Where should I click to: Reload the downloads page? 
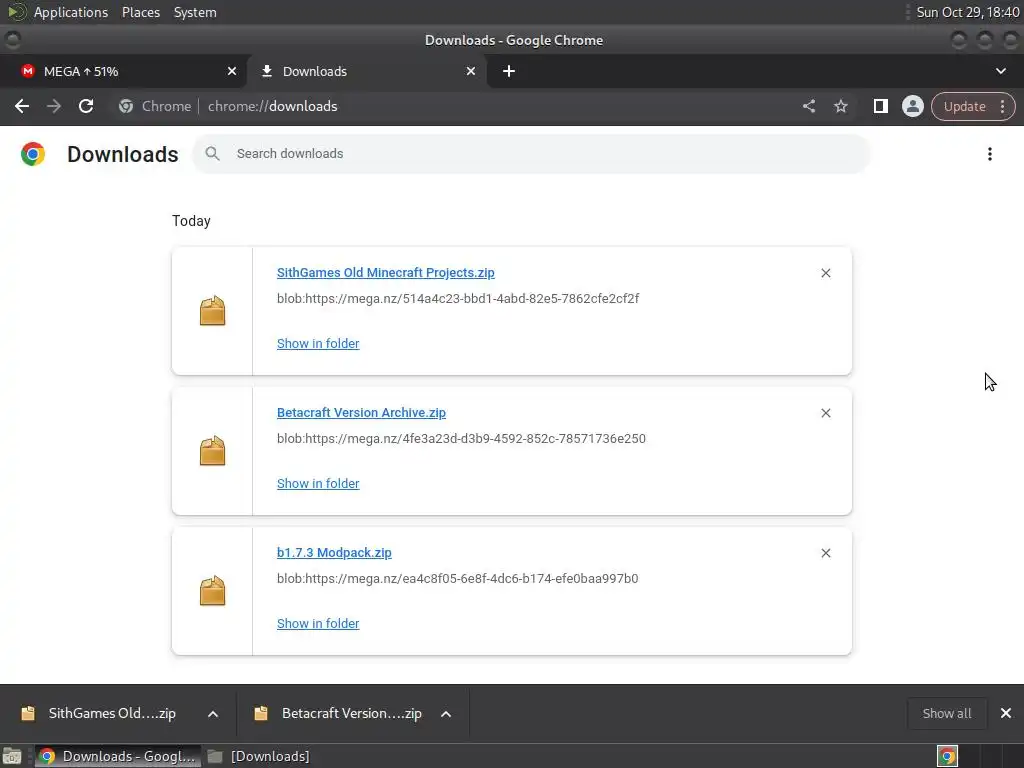pyautogui.click(x=86, y=106)
